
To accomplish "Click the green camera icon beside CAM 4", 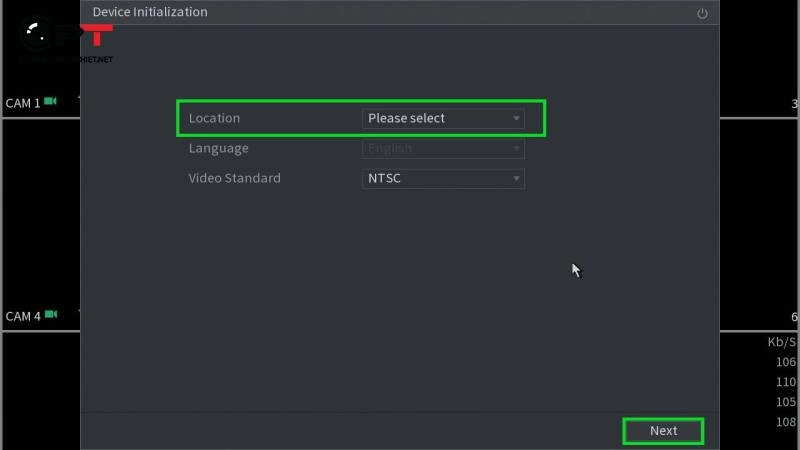I will pyautogui.click(x=50, y=315).
